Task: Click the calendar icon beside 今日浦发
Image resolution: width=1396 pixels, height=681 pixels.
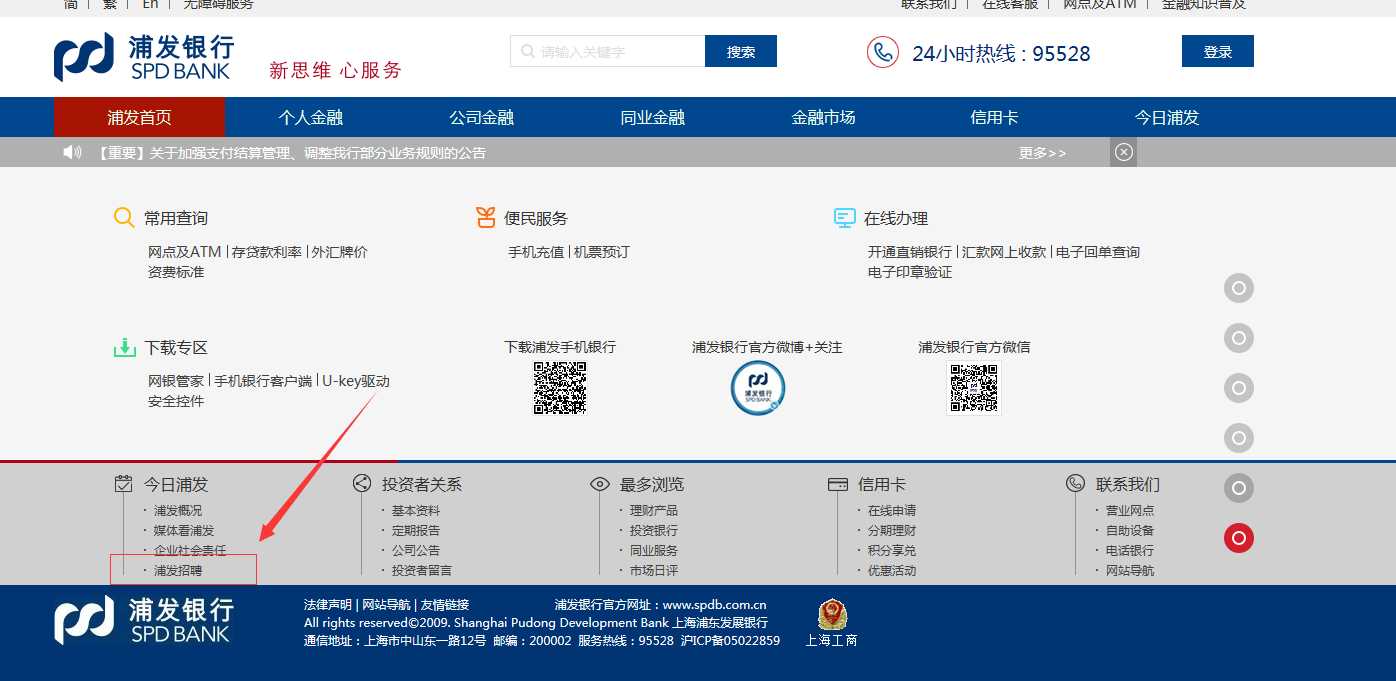Action: click(124, 484)
